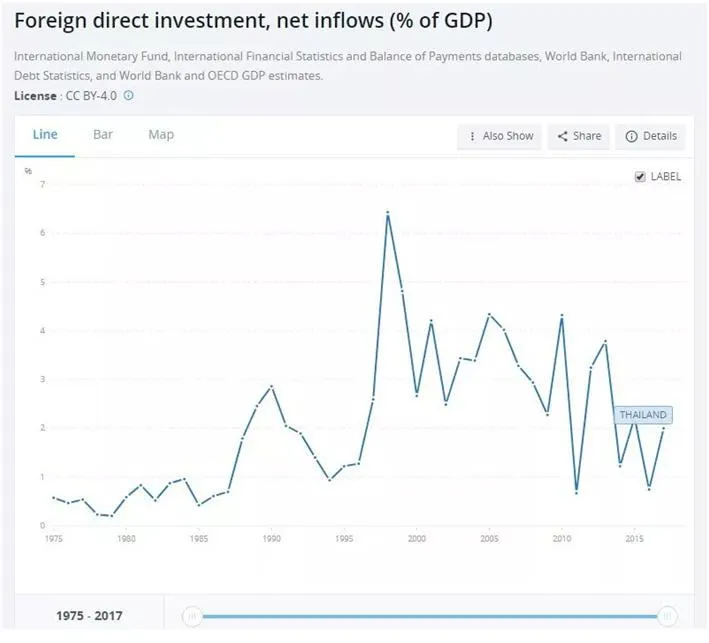Click the highest peak data point near 1998

coord(387,212)
